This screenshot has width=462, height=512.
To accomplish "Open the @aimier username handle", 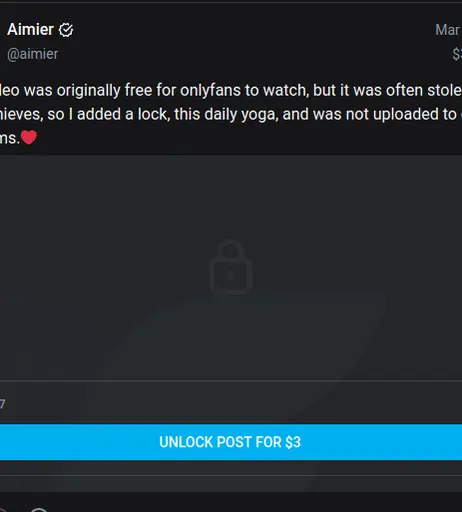I will pos(32,54).
